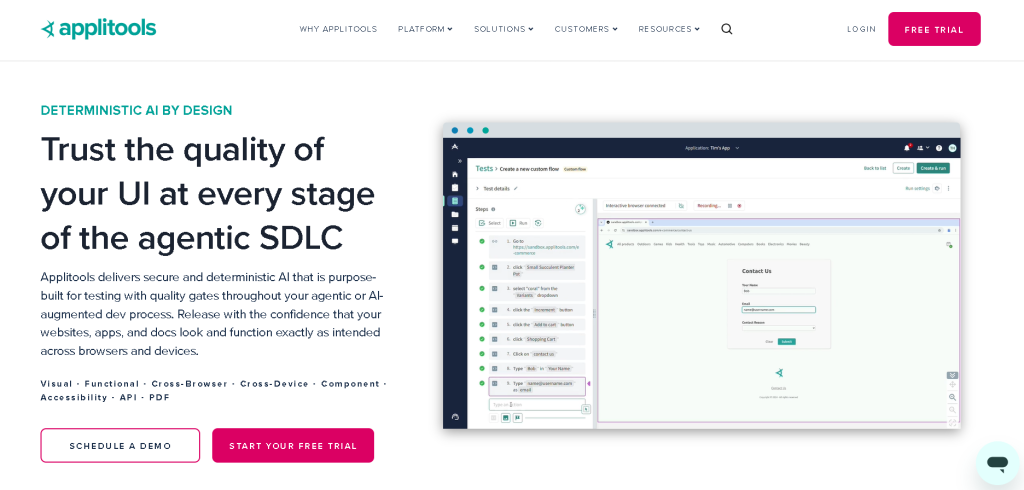This screenshot has height=490, width=1024.
Task: Click the Create button in the product screenshot
Action: point(903,168)
